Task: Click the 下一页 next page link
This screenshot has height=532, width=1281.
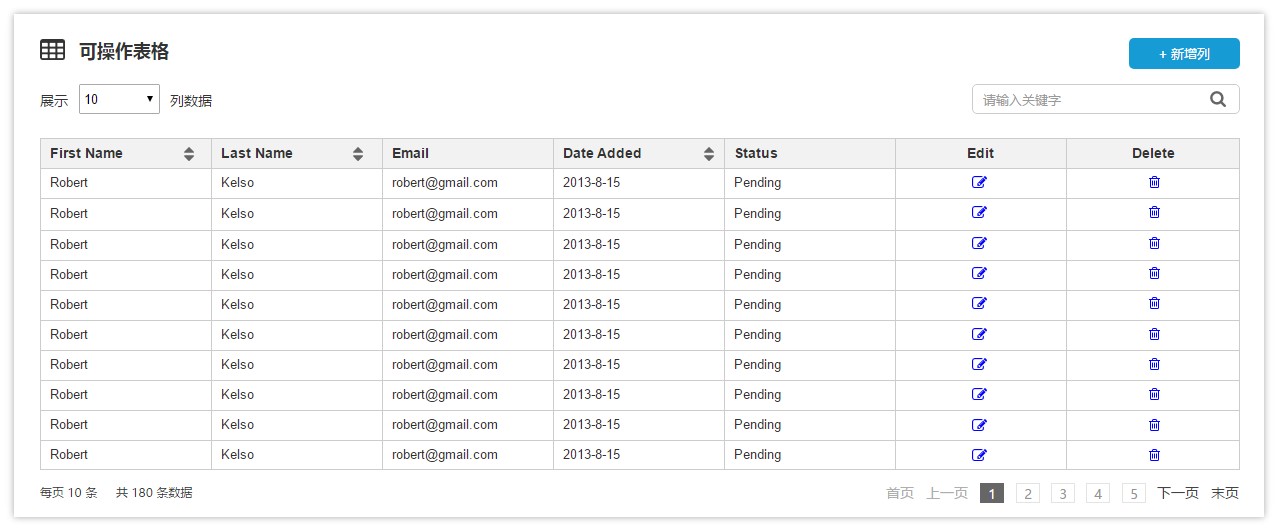Action: (1178, 493)
